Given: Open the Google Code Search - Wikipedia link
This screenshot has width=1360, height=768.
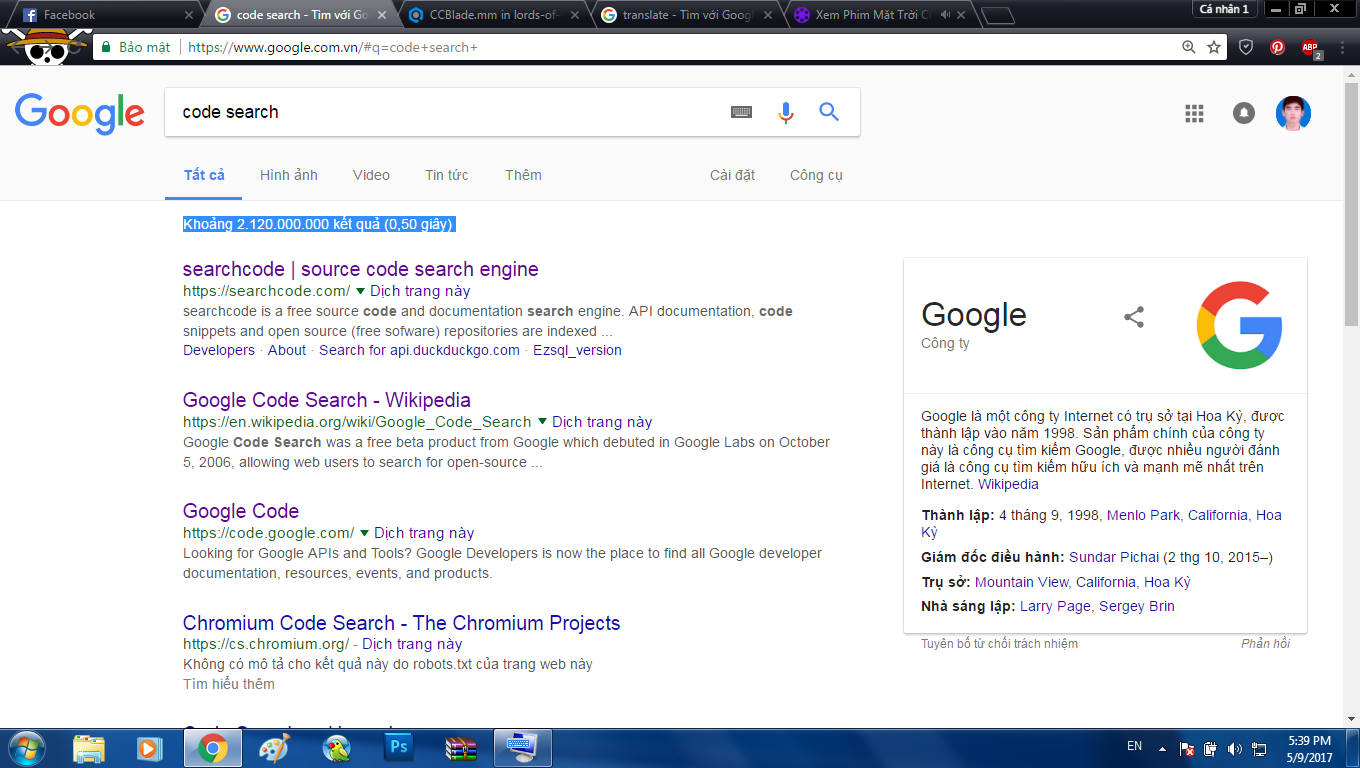Looking at the screenshot, I should tap(326, 400).
